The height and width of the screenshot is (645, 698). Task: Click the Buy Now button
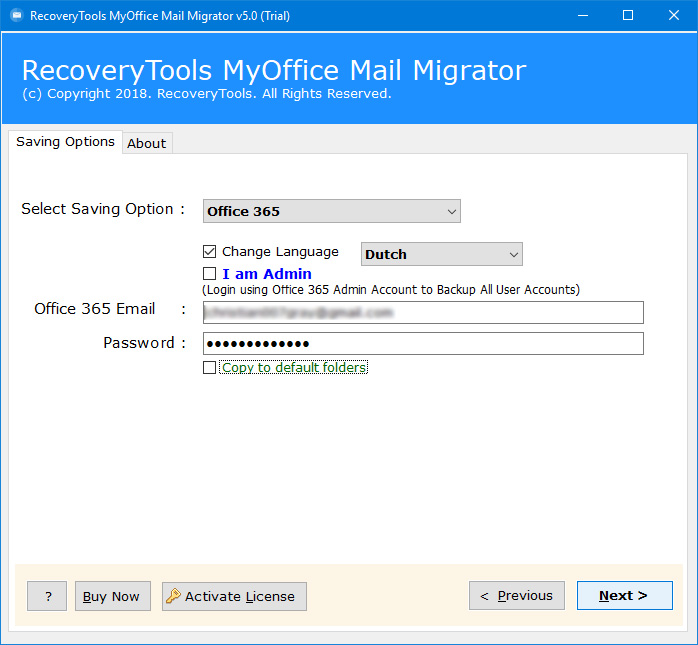coord(113,596)
